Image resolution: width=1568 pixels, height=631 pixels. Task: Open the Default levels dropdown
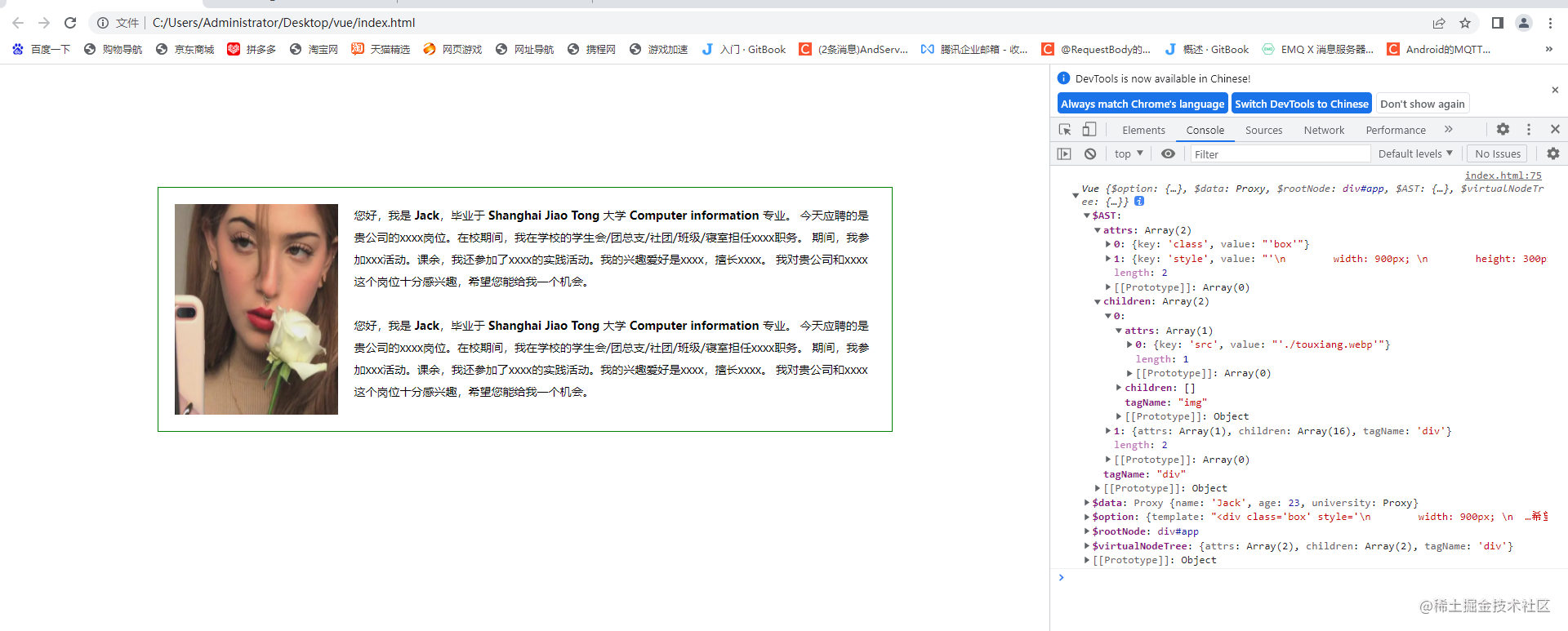[x=1415, y=153]
